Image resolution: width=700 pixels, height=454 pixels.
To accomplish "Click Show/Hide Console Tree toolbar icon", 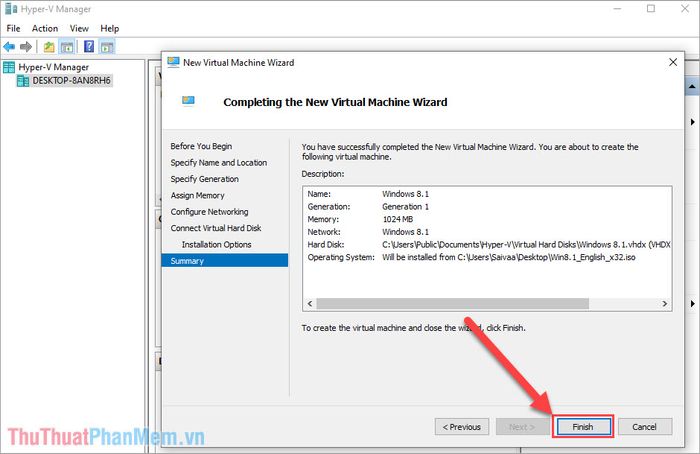I will (x=67, y=46).
